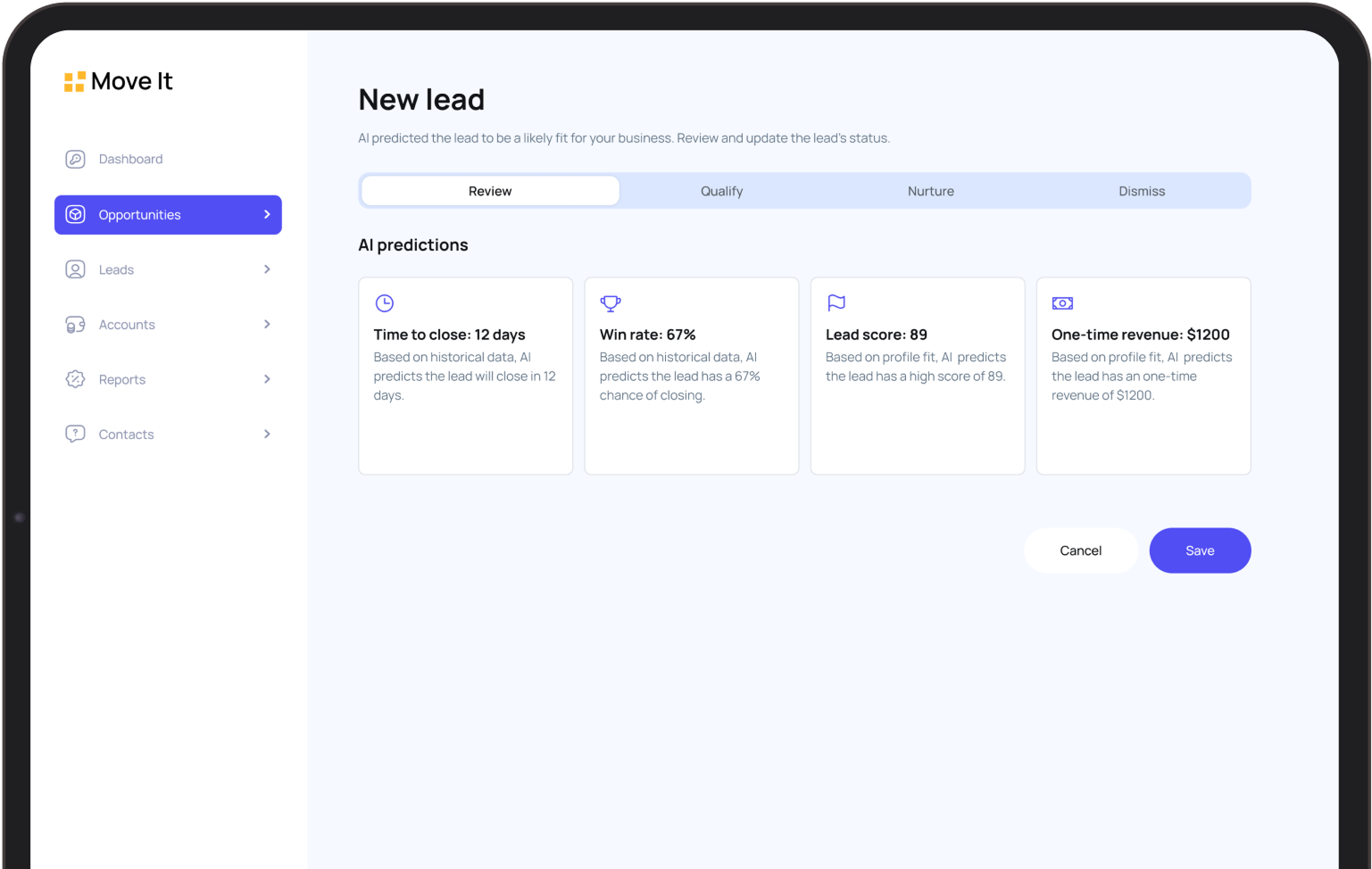This screenshot has height=869, width=1372.
Task: Expand the Leads chevron
Action: point(267,269)
